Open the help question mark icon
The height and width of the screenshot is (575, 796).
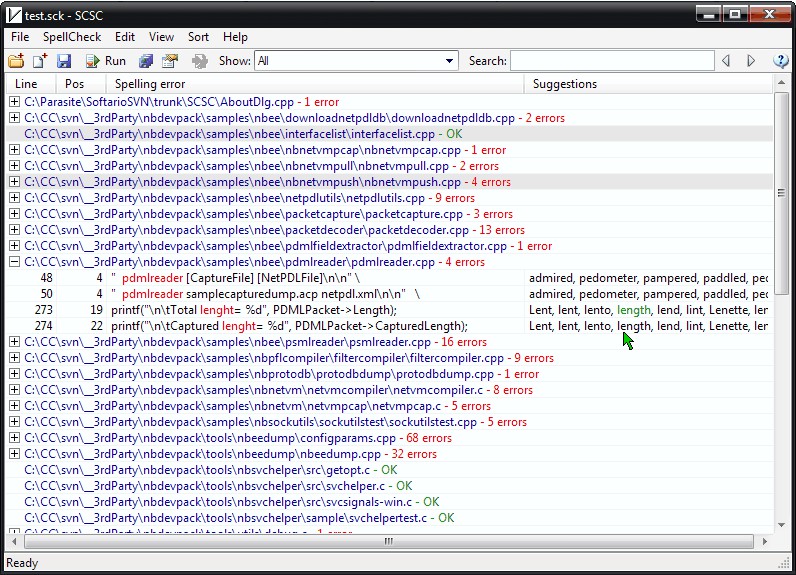click(x=780, y=61)
